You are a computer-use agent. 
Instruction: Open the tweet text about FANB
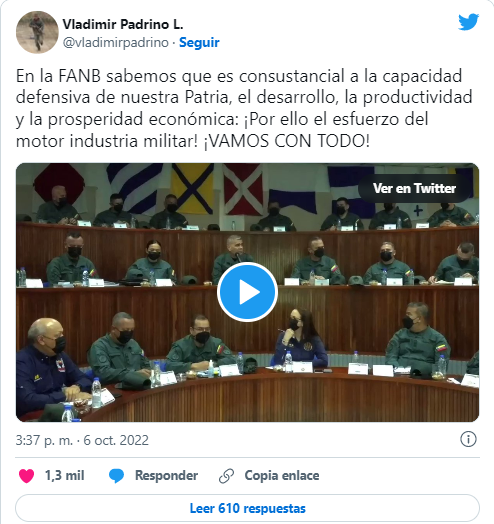[244, 108]
